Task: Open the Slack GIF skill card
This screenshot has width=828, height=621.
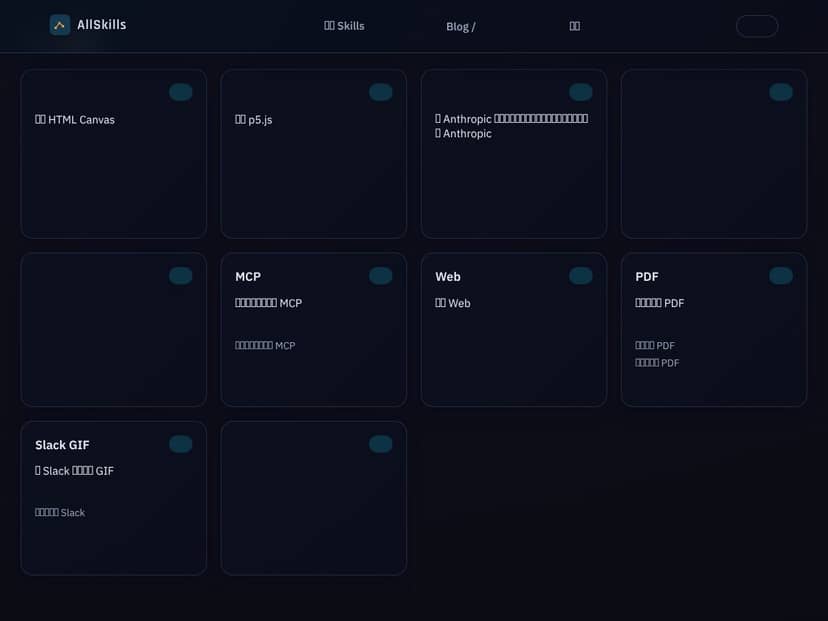Action: pos(113,498)
